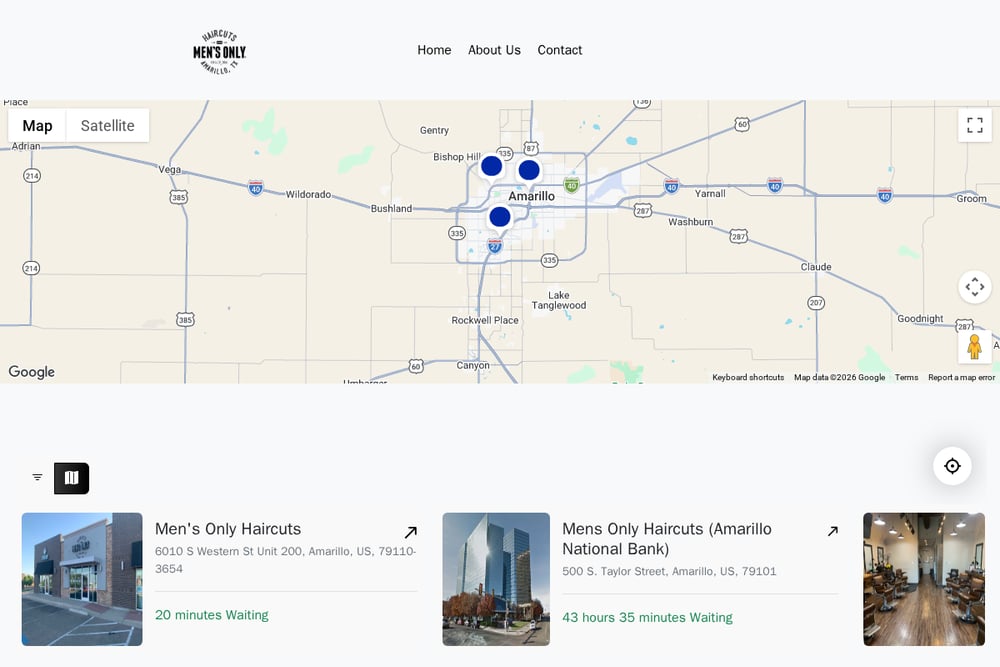1000x667 pixels.
Task: Locate me with the crosshair button
Action: 952,466
